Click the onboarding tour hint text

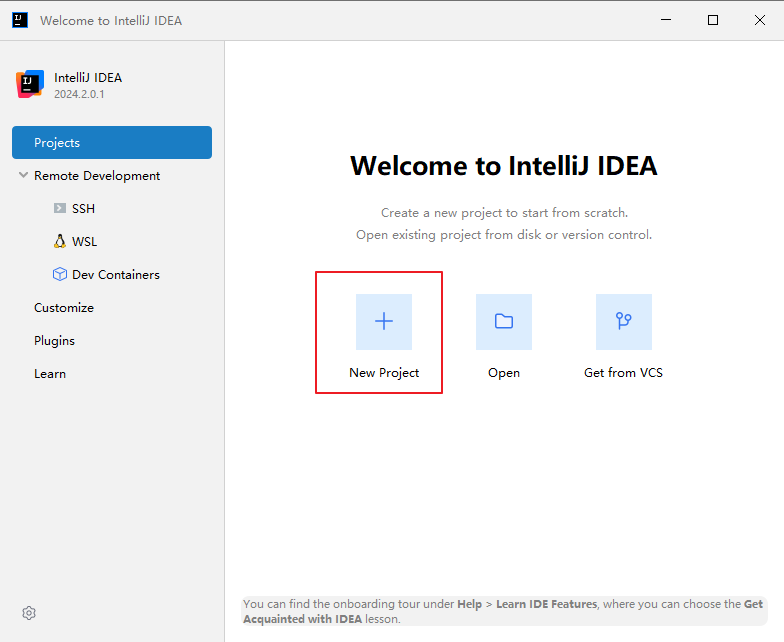coord(503,611)
